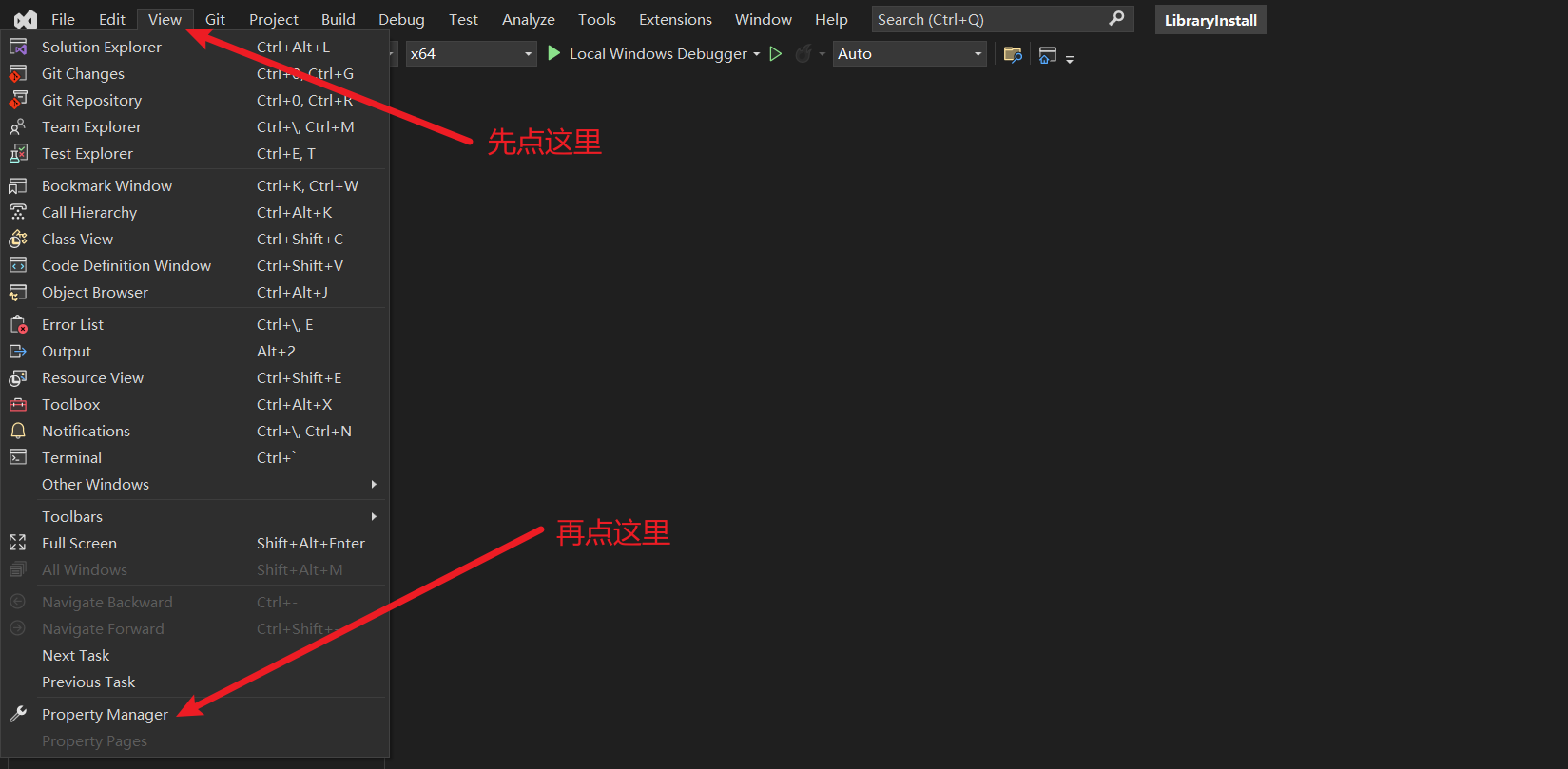
Task: Open the Window menu
Action: [x=764, y=19]
